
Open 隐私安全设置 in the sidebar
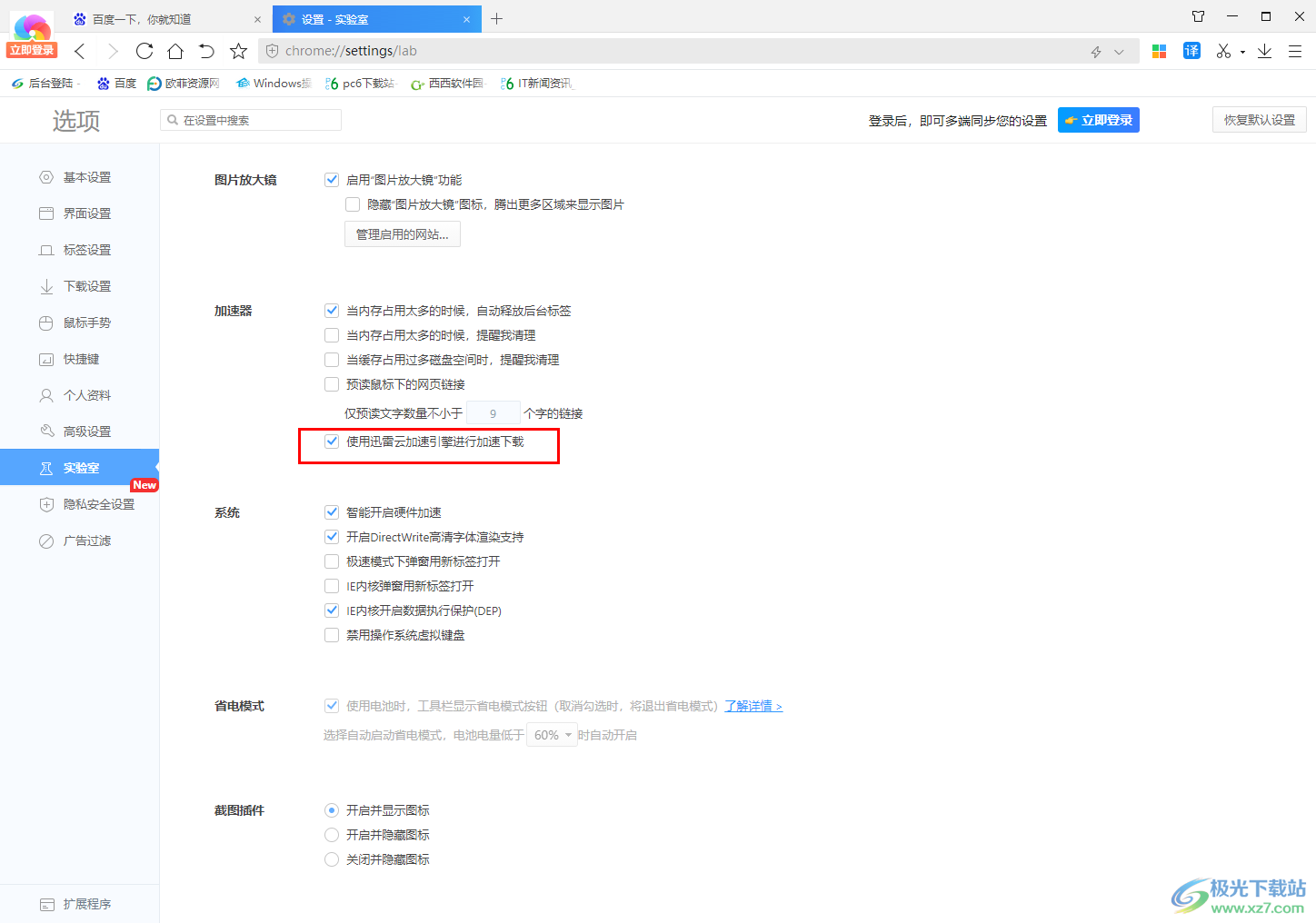(x=80, y=504)
